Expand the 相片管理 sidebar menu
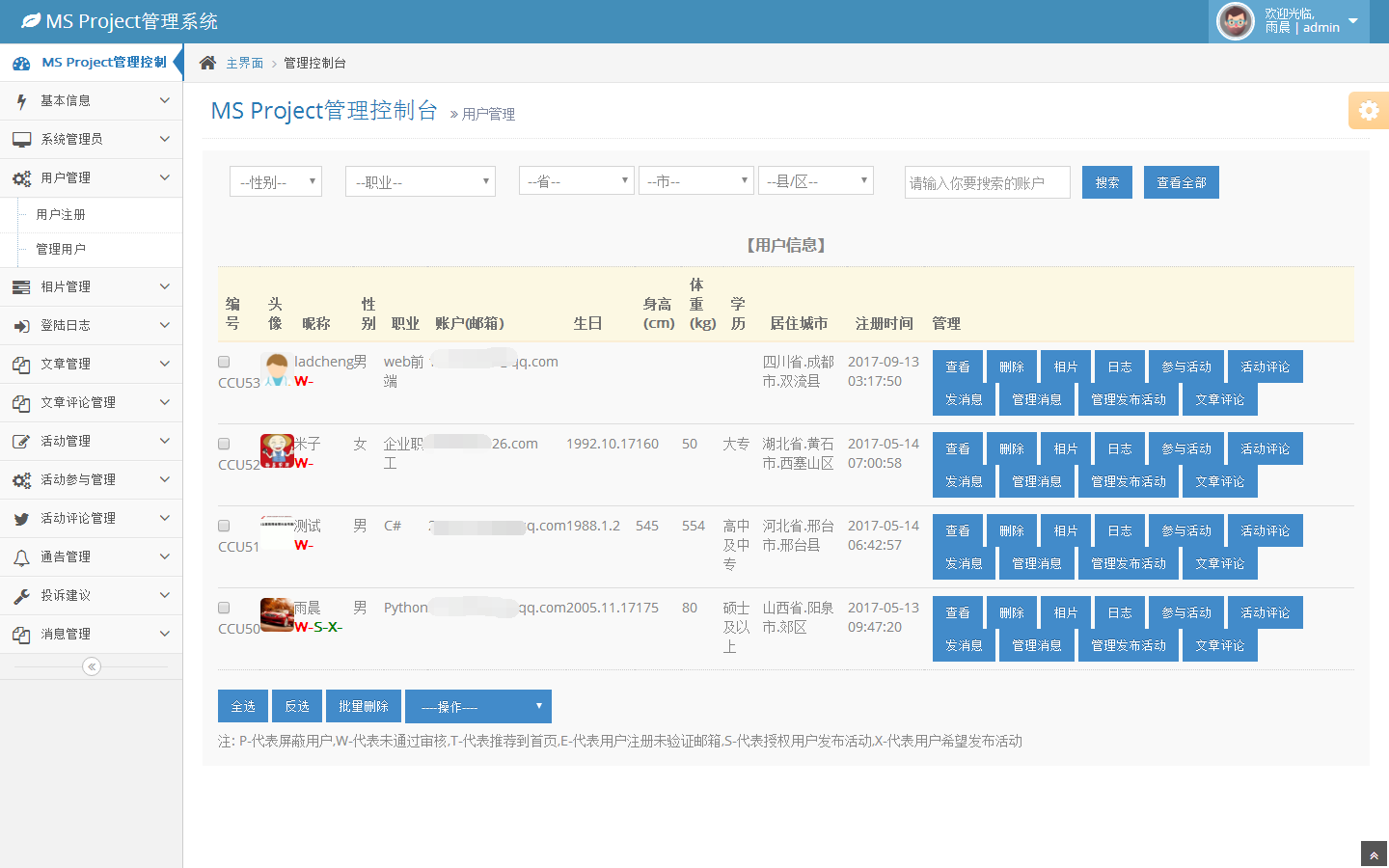1389x868 pixels. tap(92, 286)
